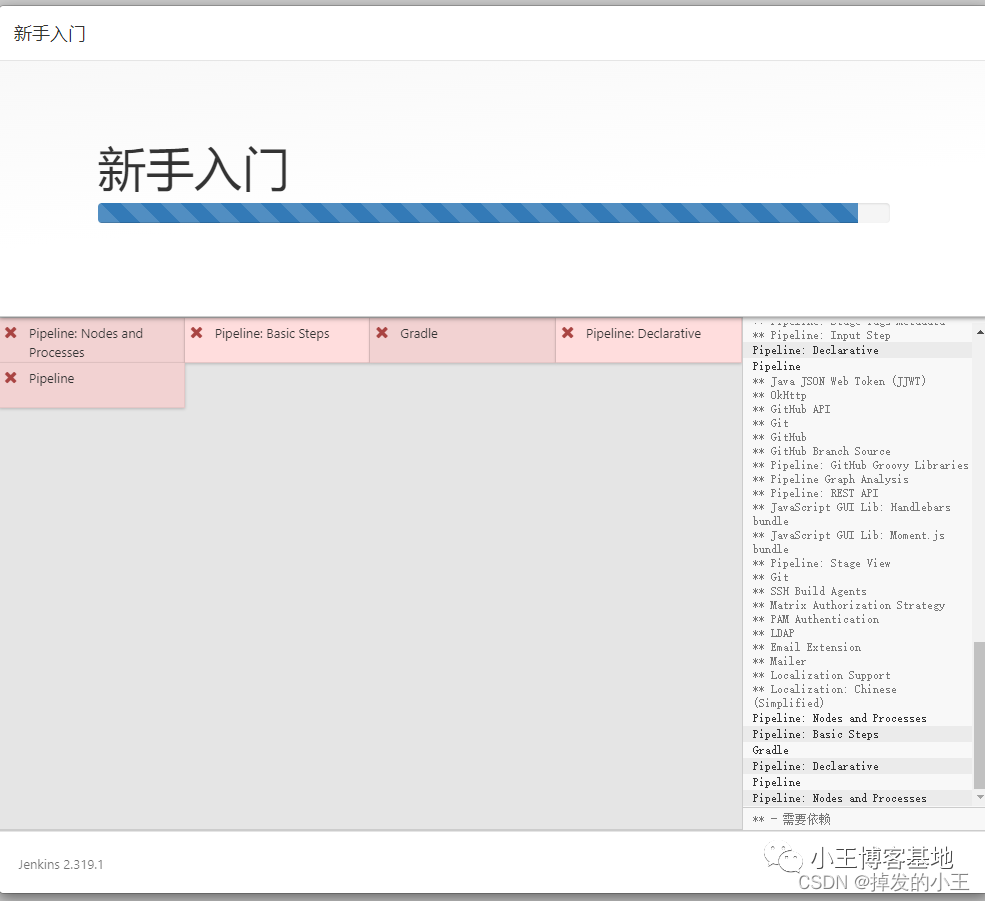Click the red X beside Pipeline: Nodes and Processes tile

tap(11, 333)
